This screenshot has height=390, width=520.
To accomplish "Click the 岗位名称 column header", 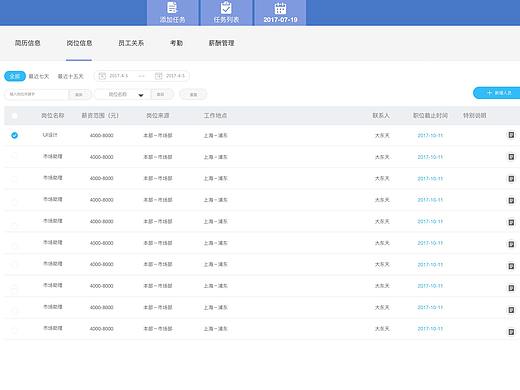I will [x=52, y=116].
